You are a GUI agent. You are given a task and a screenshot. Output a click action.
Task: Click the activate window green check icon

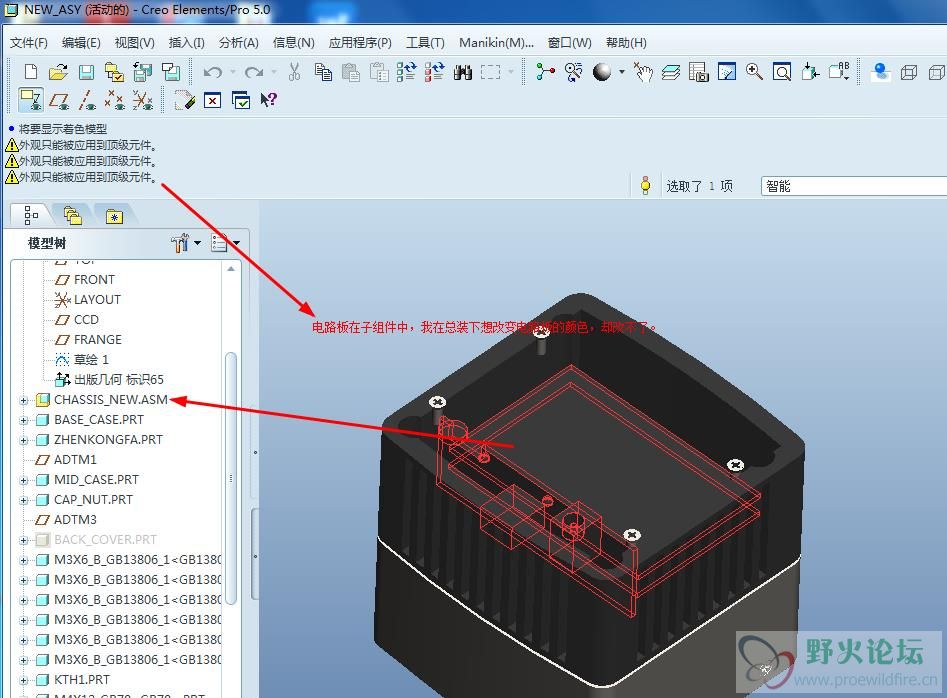click(241, 100)
